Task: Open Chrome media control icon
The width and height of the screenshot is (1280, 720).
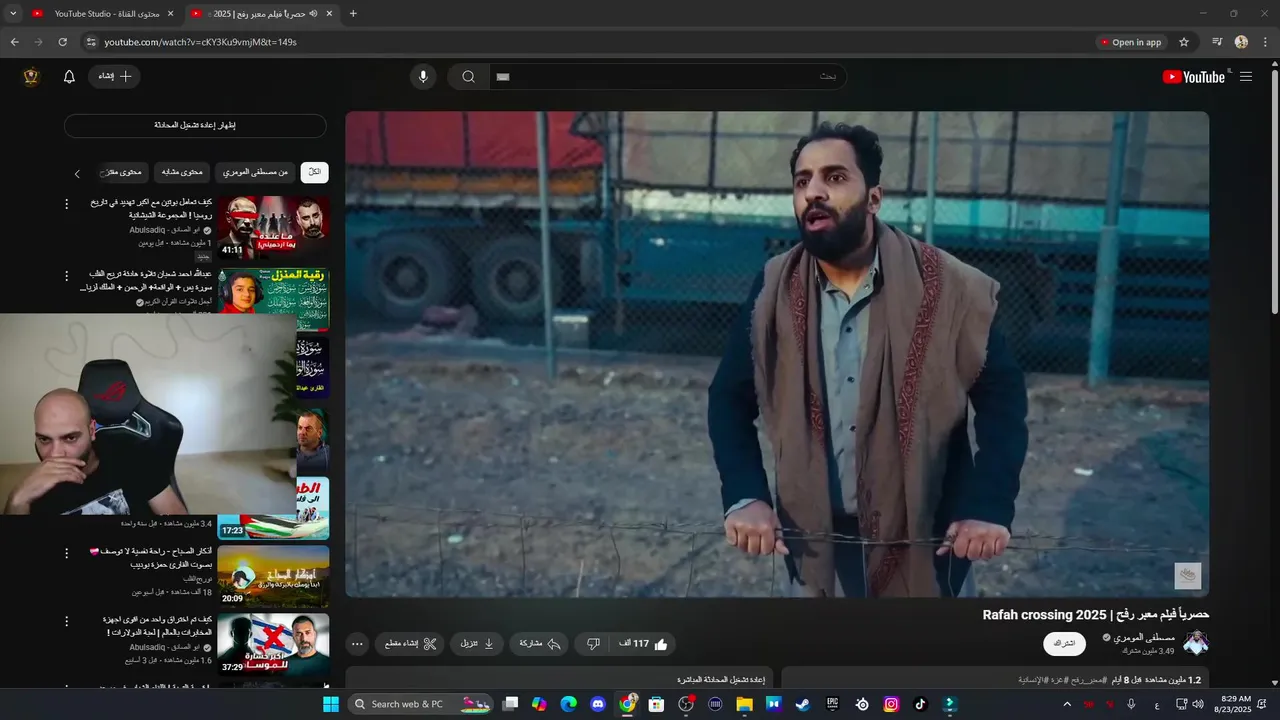Action: coord(1217,42)
